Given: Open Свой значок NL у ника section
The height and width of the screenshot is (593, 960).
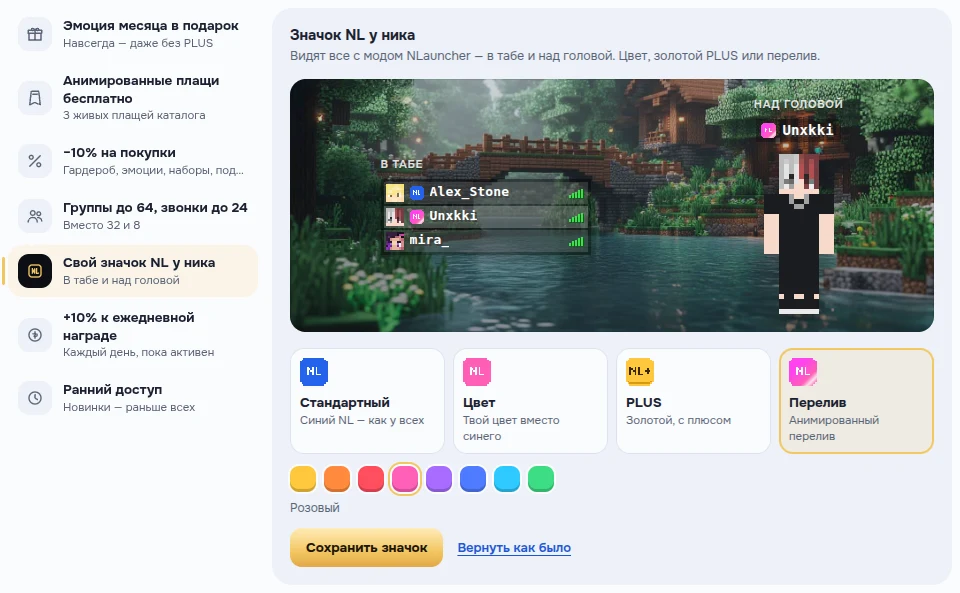Looking at the screenshot, I should [133, 271].
